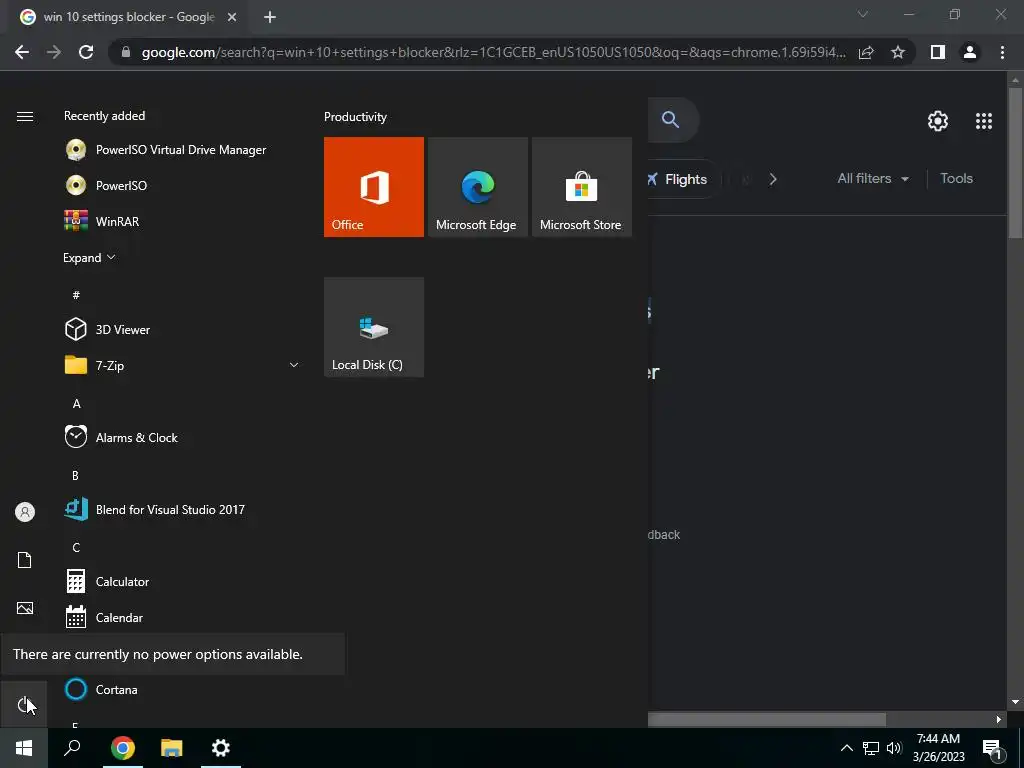Image resolution: width=1024 pixels, height=768 pixels.
Task: Click the Power button in Start
Action: pyautogui.click(x=24, y=705)
